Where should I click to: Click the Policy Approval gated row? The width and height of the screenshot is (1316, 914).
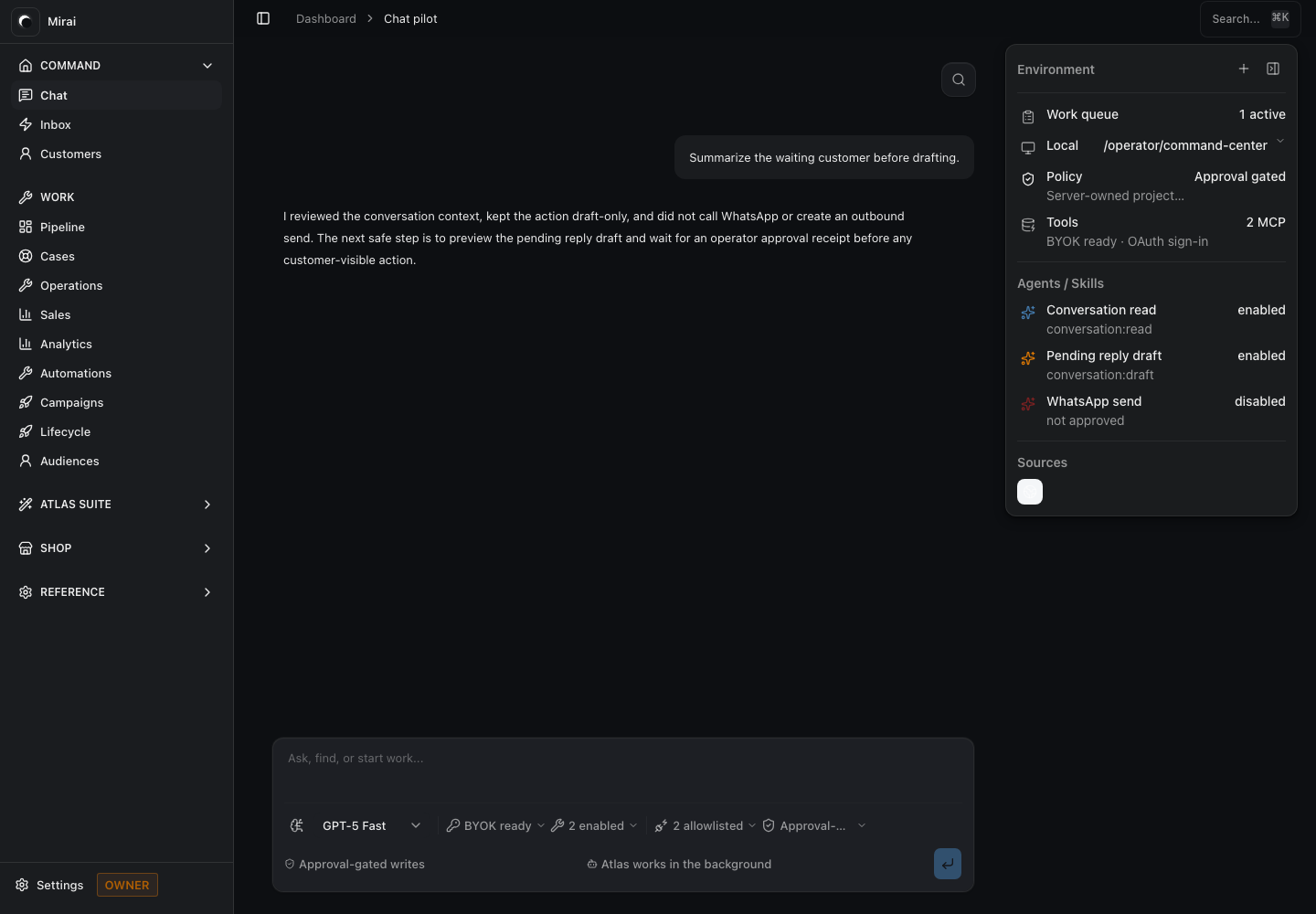pyautogui.click(x=1151, y=186)
